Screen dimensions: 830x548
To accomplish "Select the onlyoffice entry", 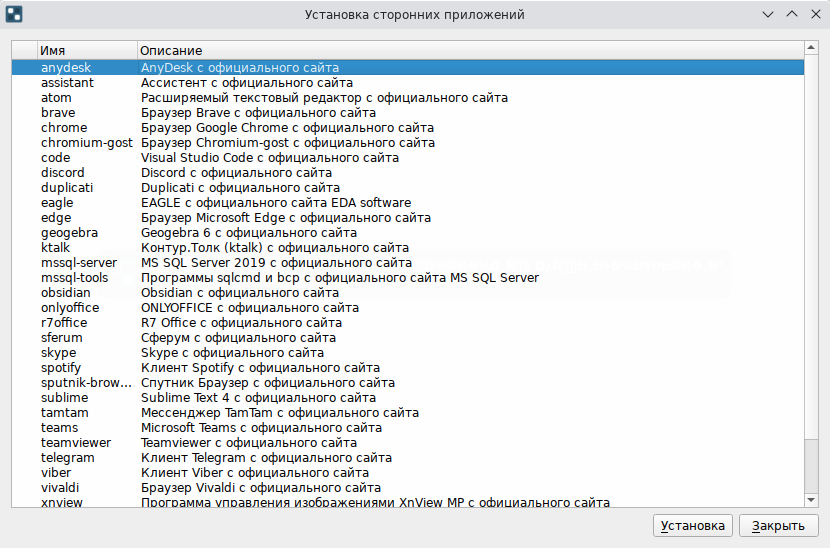I will (x=408, y=308).
